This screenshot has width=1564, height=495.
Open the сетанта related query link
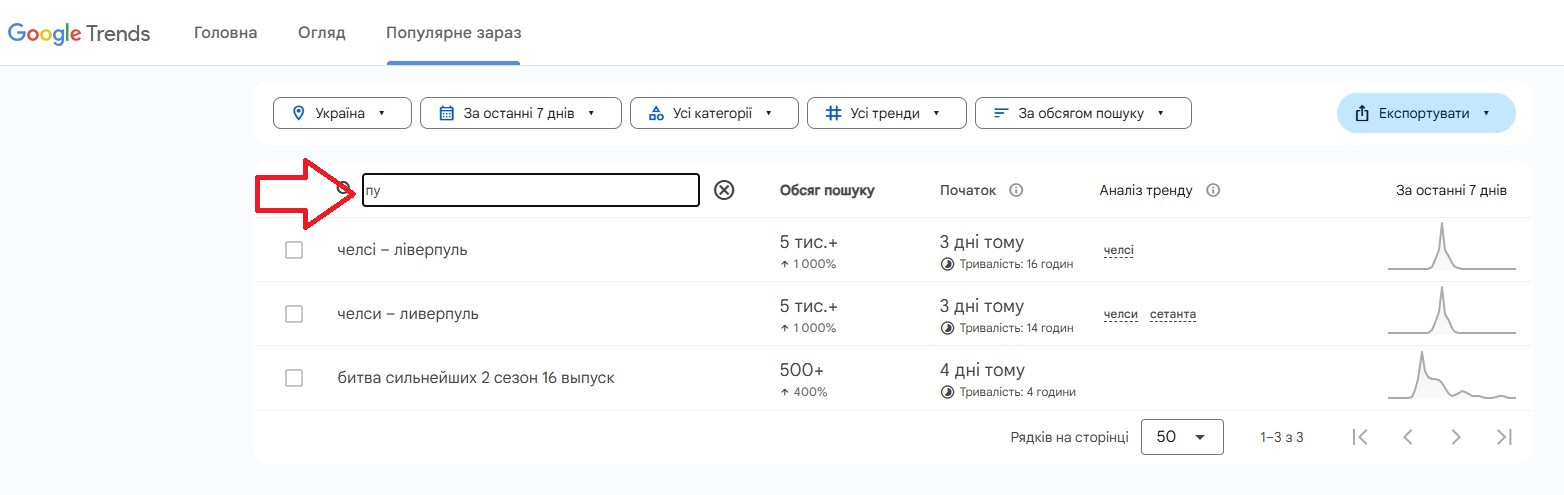1173,314
